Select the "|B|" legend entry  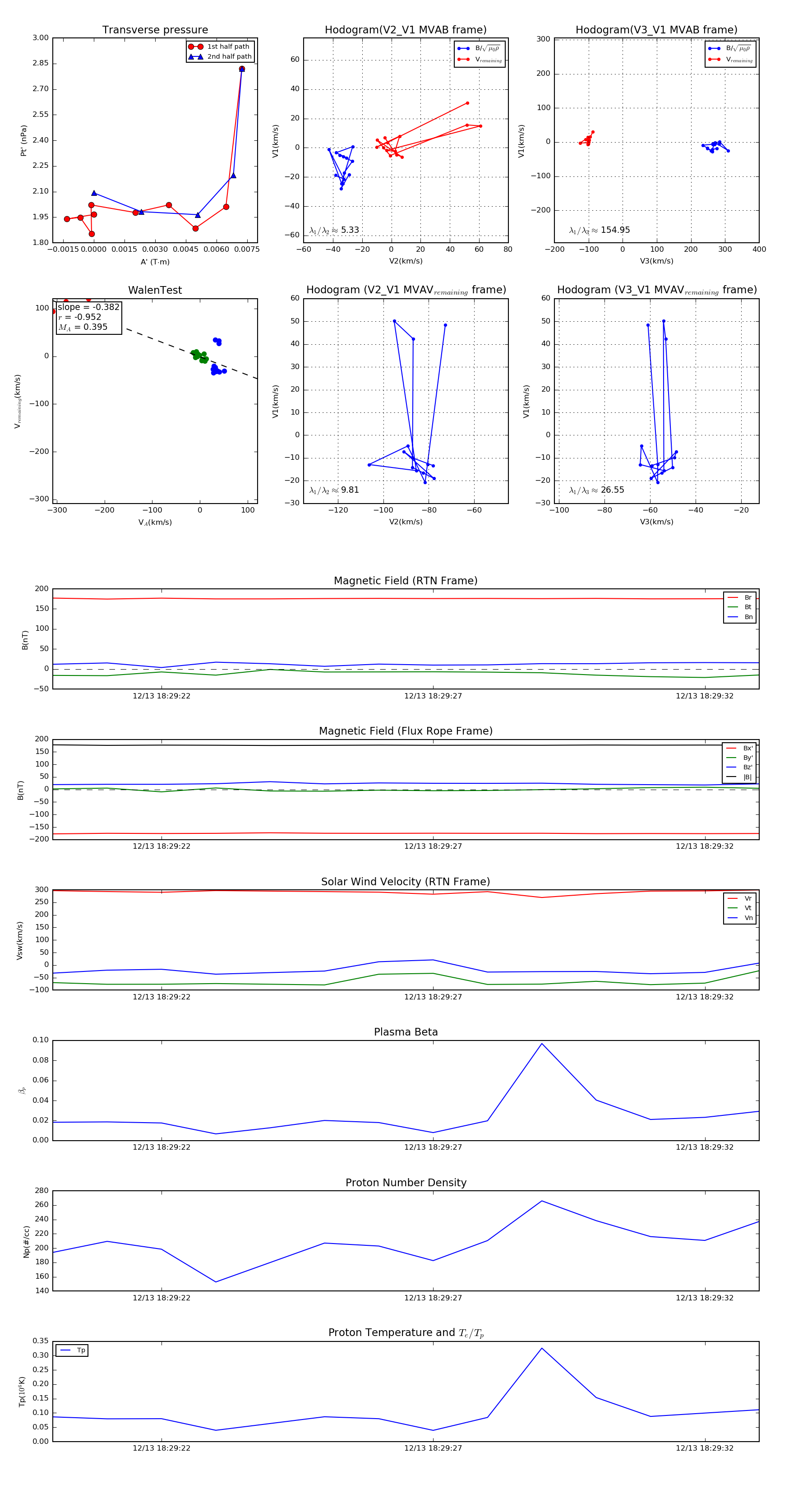point(739,777)
